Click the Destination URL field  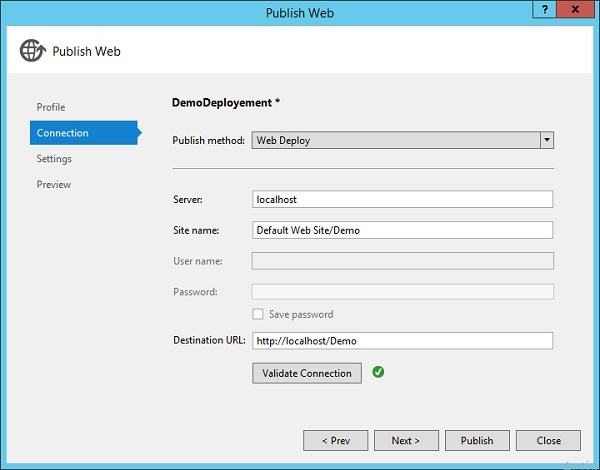[x=402, y=340]
